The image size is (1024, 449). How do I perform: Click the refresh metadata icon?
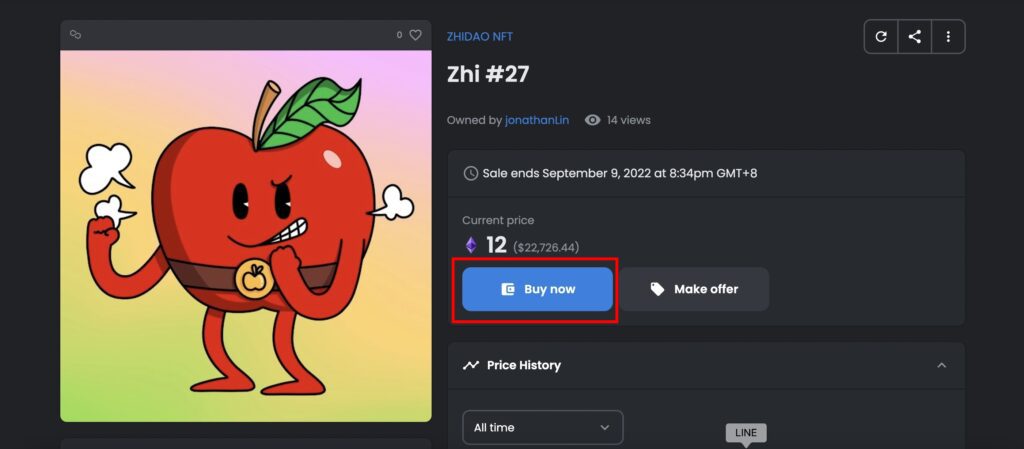click(881, 37)
